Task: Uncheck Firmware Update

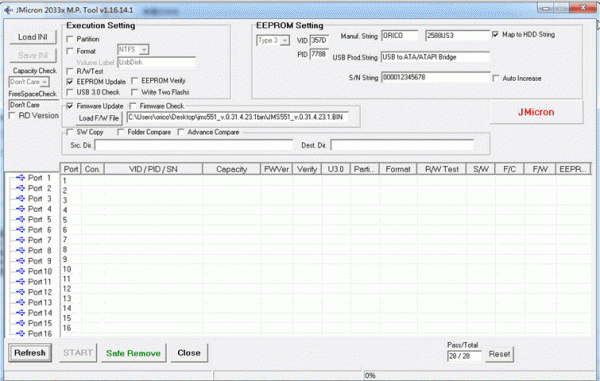Action: [70, 106]
